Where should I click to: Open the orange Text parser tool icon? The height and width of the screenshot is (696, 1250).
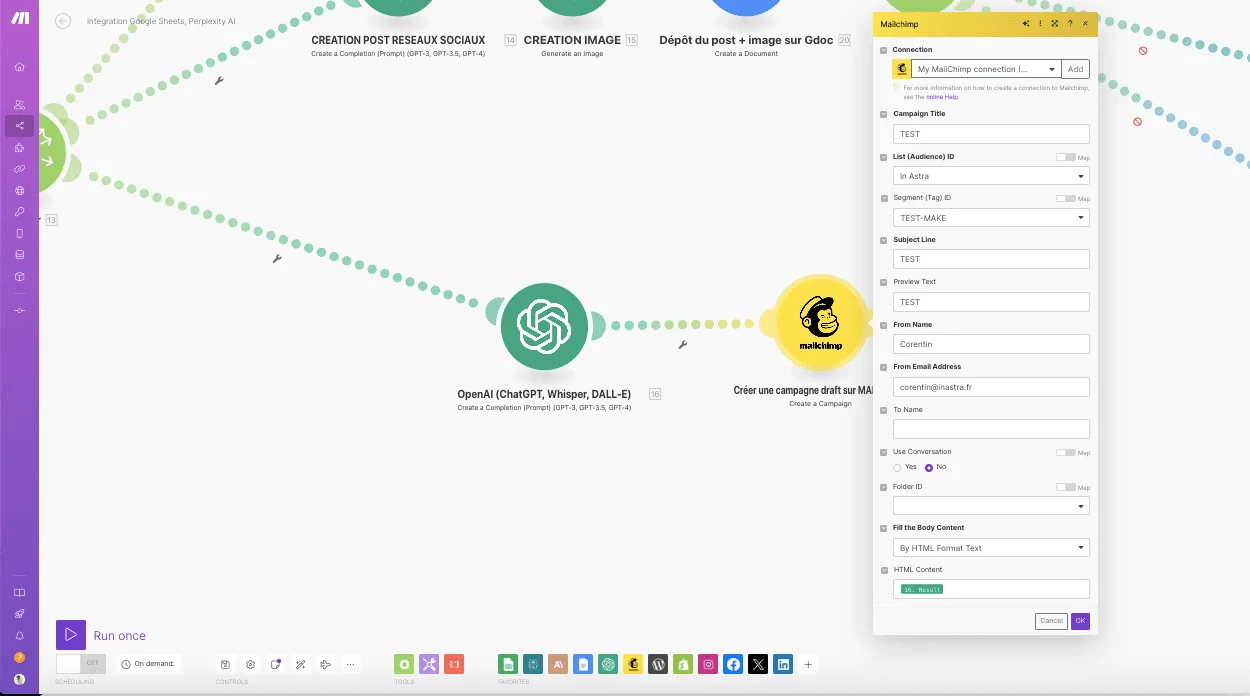(454, 664)
